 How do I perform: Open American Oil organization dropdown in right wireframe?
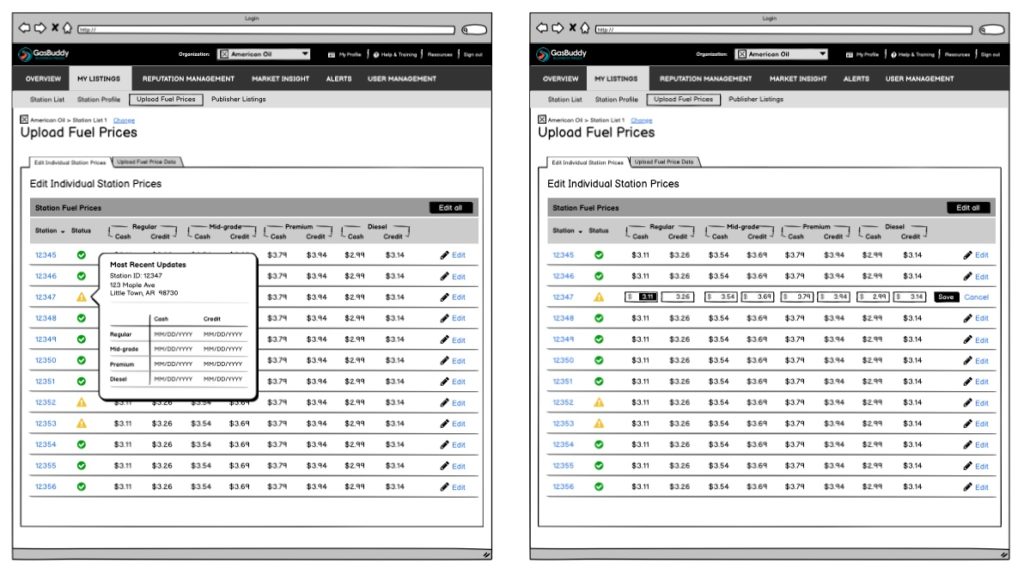click(781, 54)
